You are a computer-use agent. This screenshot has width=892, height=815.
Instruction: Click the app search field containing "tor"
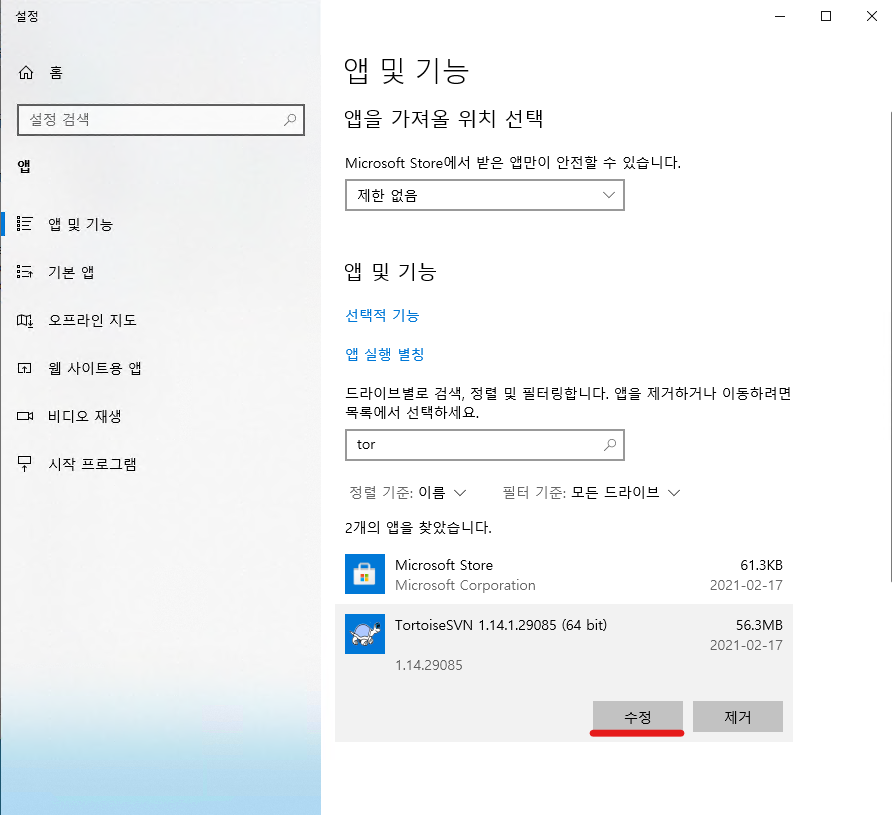[x=485, y=445]
